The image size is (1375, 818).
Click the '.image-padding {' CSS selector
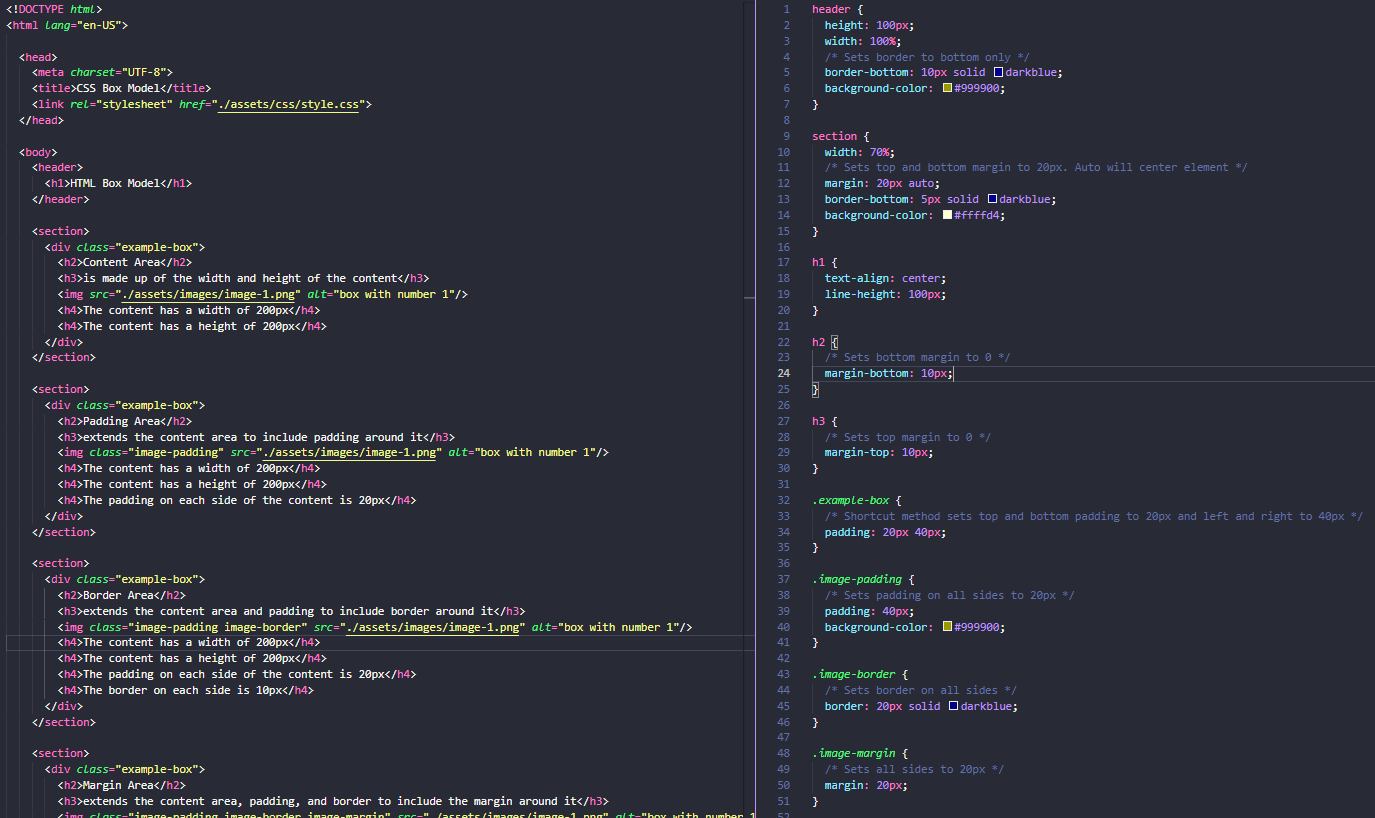tap(863, 579)
